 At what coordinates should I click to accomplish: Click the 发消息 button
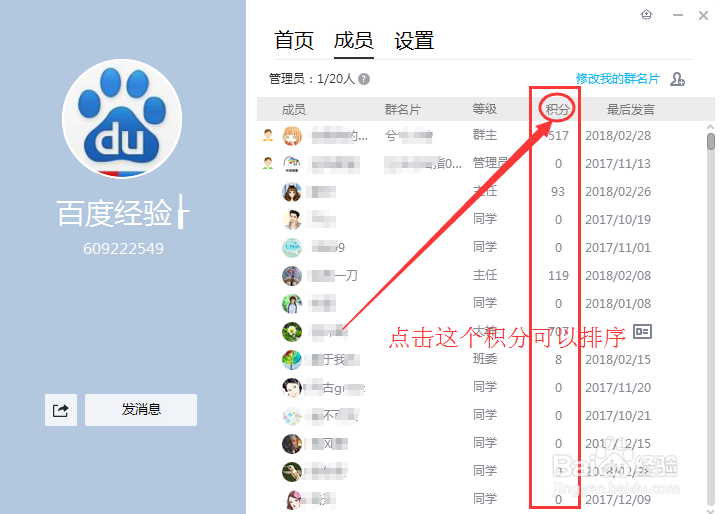tap(141, 409)
